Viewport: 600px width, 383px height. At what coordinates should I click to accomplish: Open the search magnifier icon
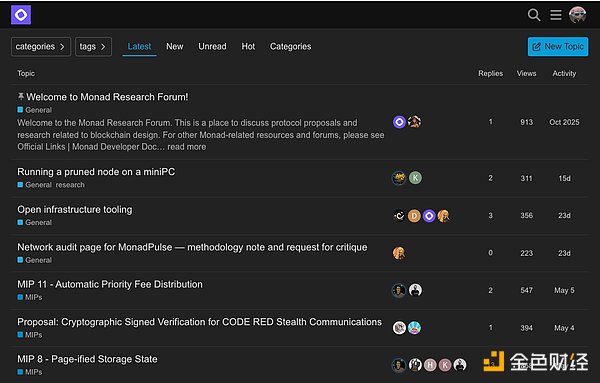(534, 15)
